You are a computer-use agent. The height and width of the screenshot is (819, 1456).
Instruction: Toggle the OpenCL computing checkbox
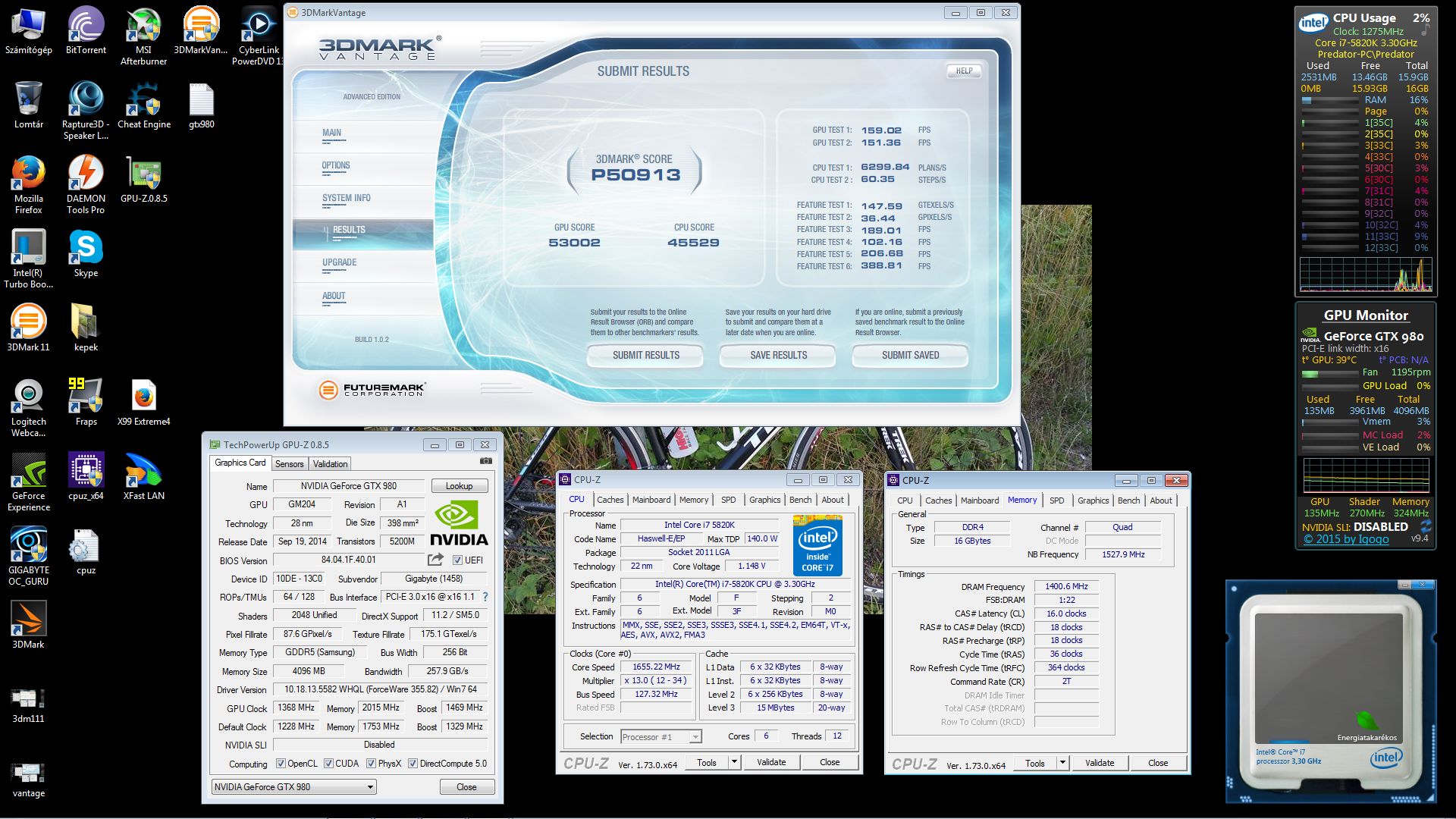pos(281,764)
